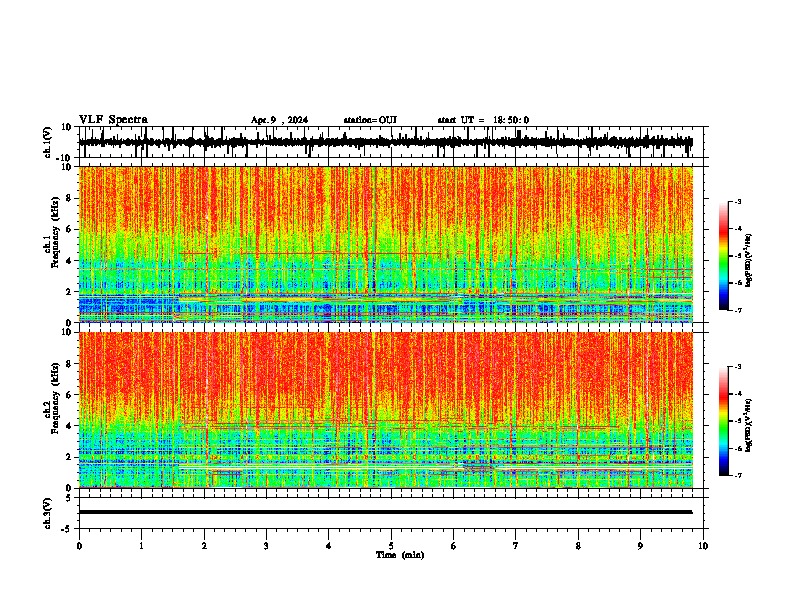Click the ch.2 spectrogram color bar

(x=723, y=421)
